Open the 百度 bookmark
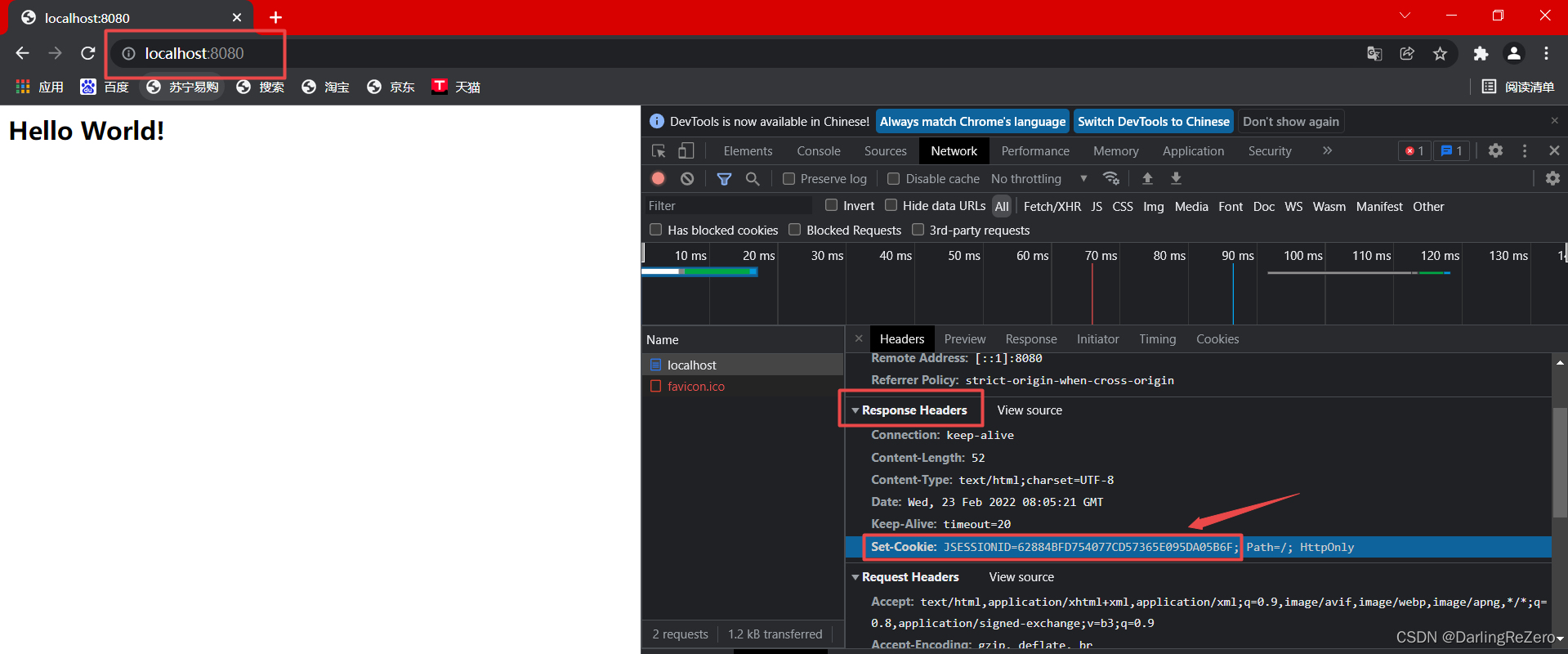Image resolution: width=1568 pixels, height=654 pixels. [x=105, y=87]
